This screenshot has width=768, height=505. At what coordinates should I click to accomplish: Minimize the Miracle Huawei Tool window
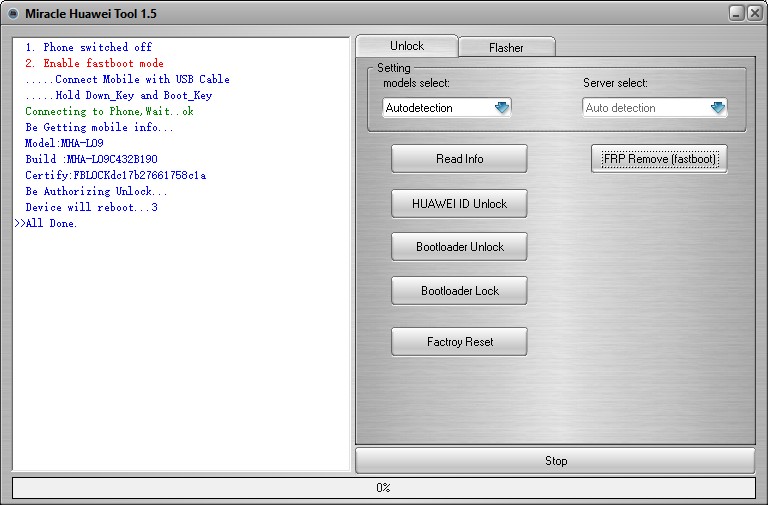click(x=737, y=13)
